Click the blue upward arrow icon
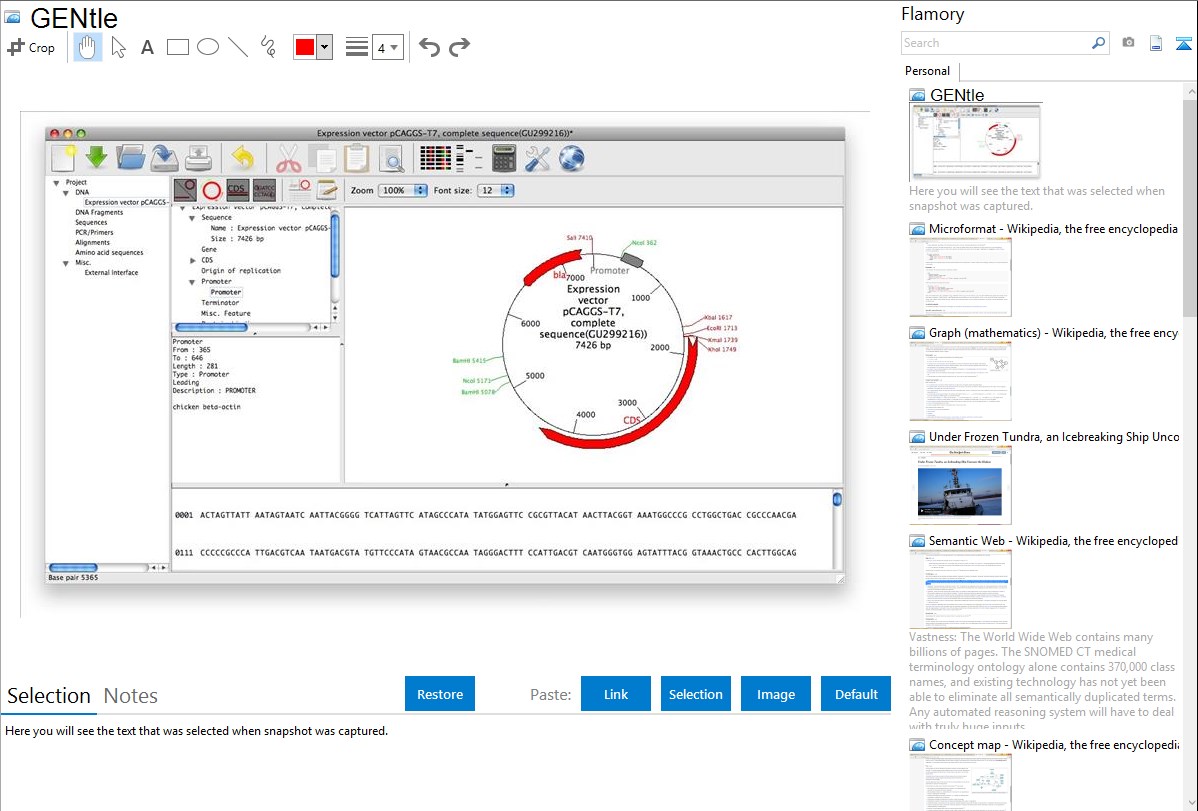 [x=1183, y=44]
